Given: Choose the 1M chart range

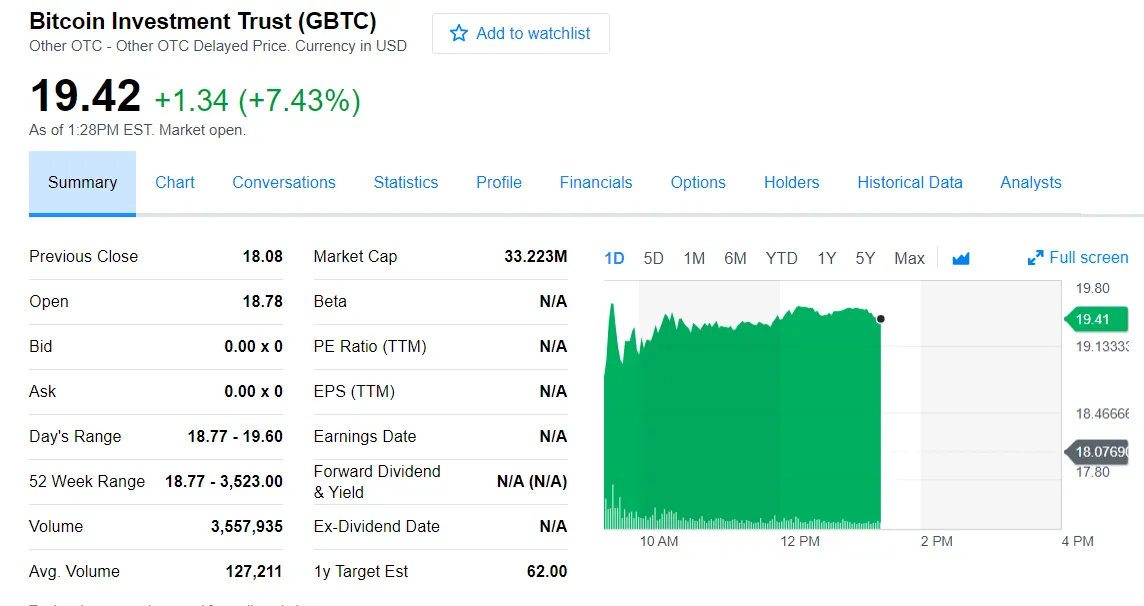Looking at the screenshot, I should point(695,258).
